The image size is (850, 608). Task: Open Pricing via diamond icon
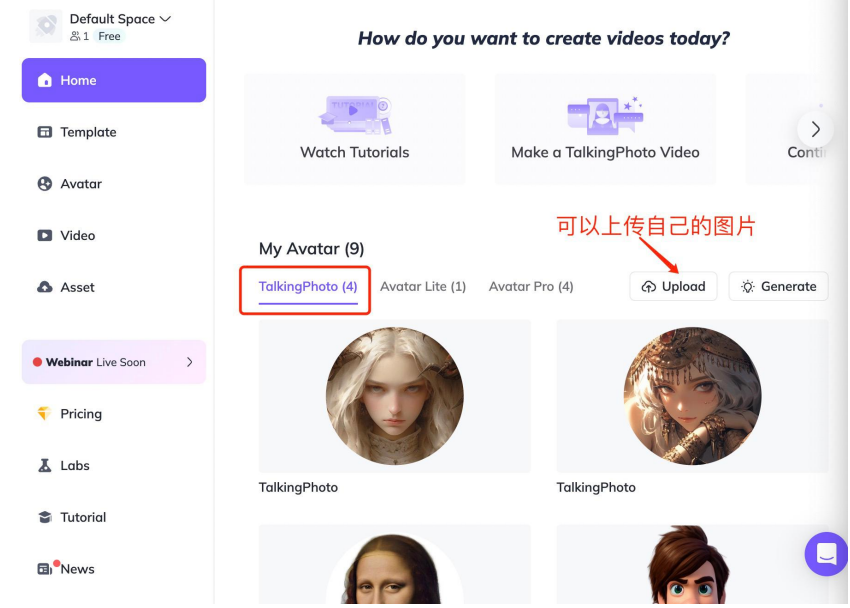pos(45,414)
